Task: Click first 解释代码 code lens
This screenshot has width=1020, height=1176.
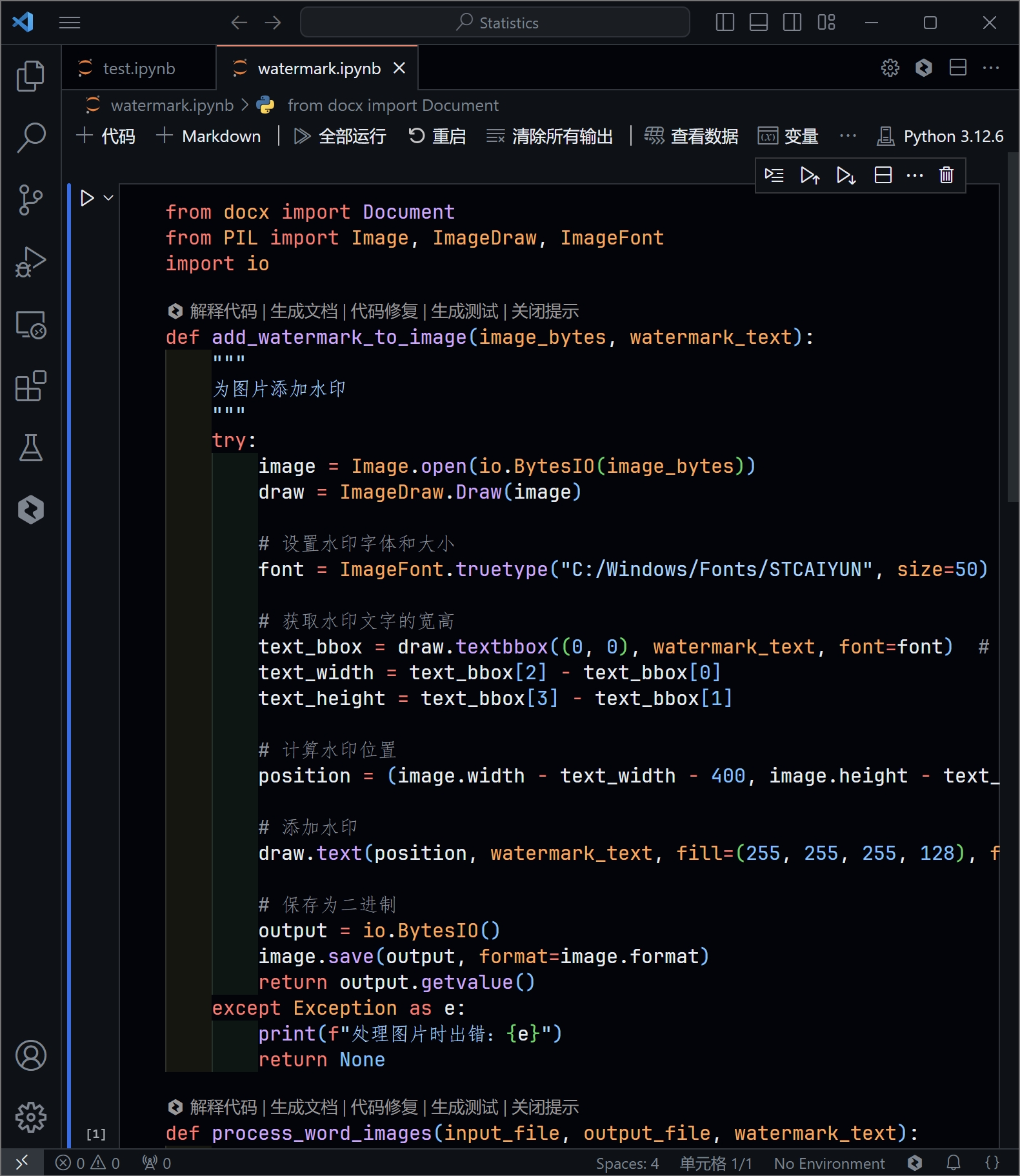Action: (223, 311)
